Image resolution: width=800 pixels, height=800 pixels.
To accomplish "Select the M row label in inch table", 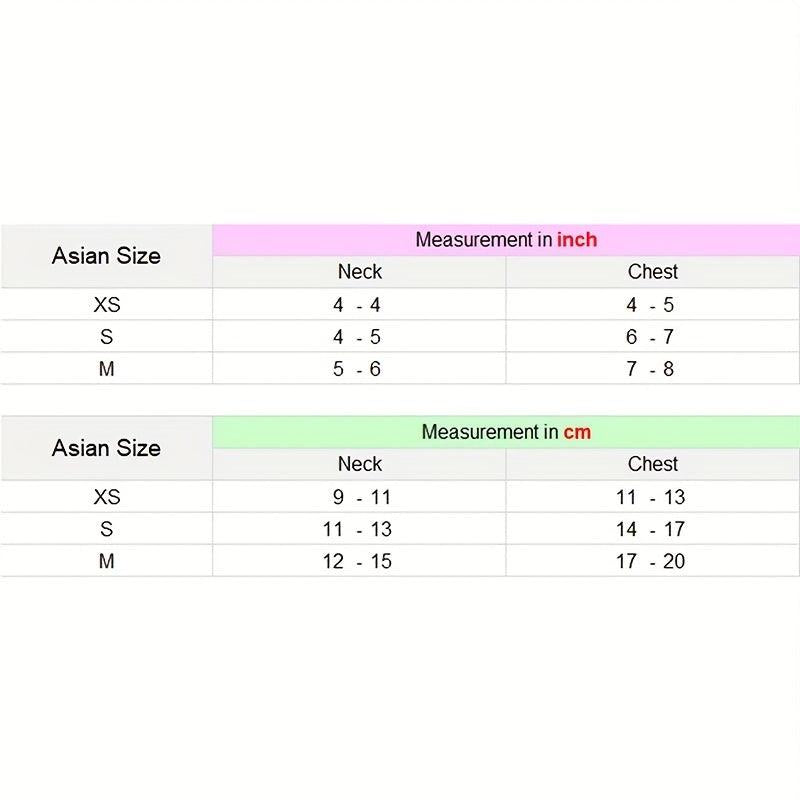I will (106, 369).
